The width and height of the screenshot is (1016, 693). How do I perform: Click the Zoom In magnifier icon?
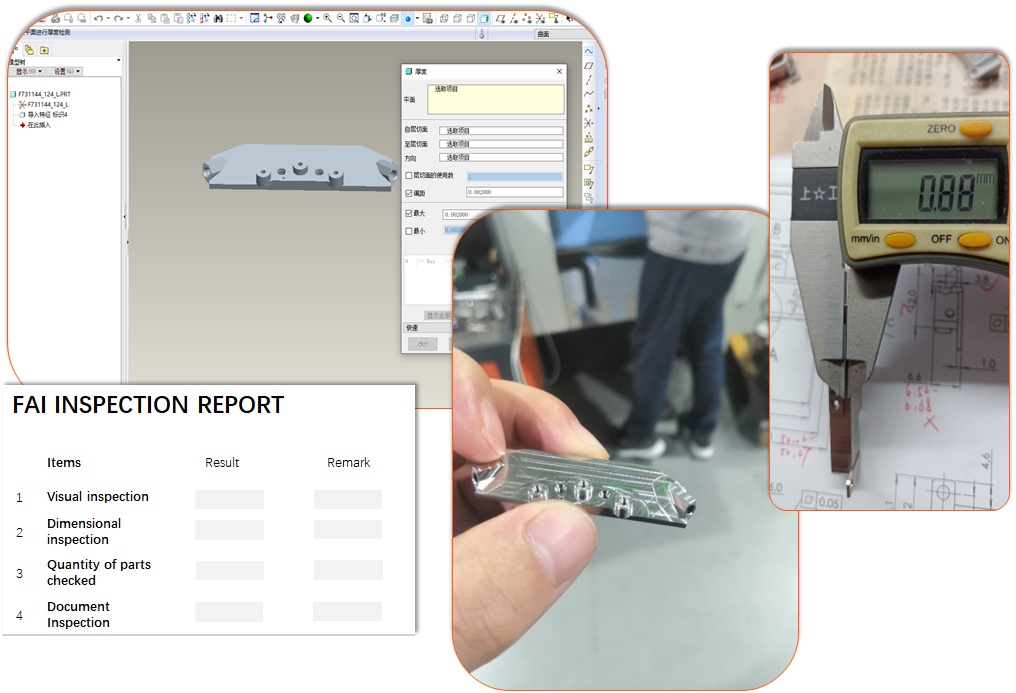pyautogui.click(x=327, y=18)
